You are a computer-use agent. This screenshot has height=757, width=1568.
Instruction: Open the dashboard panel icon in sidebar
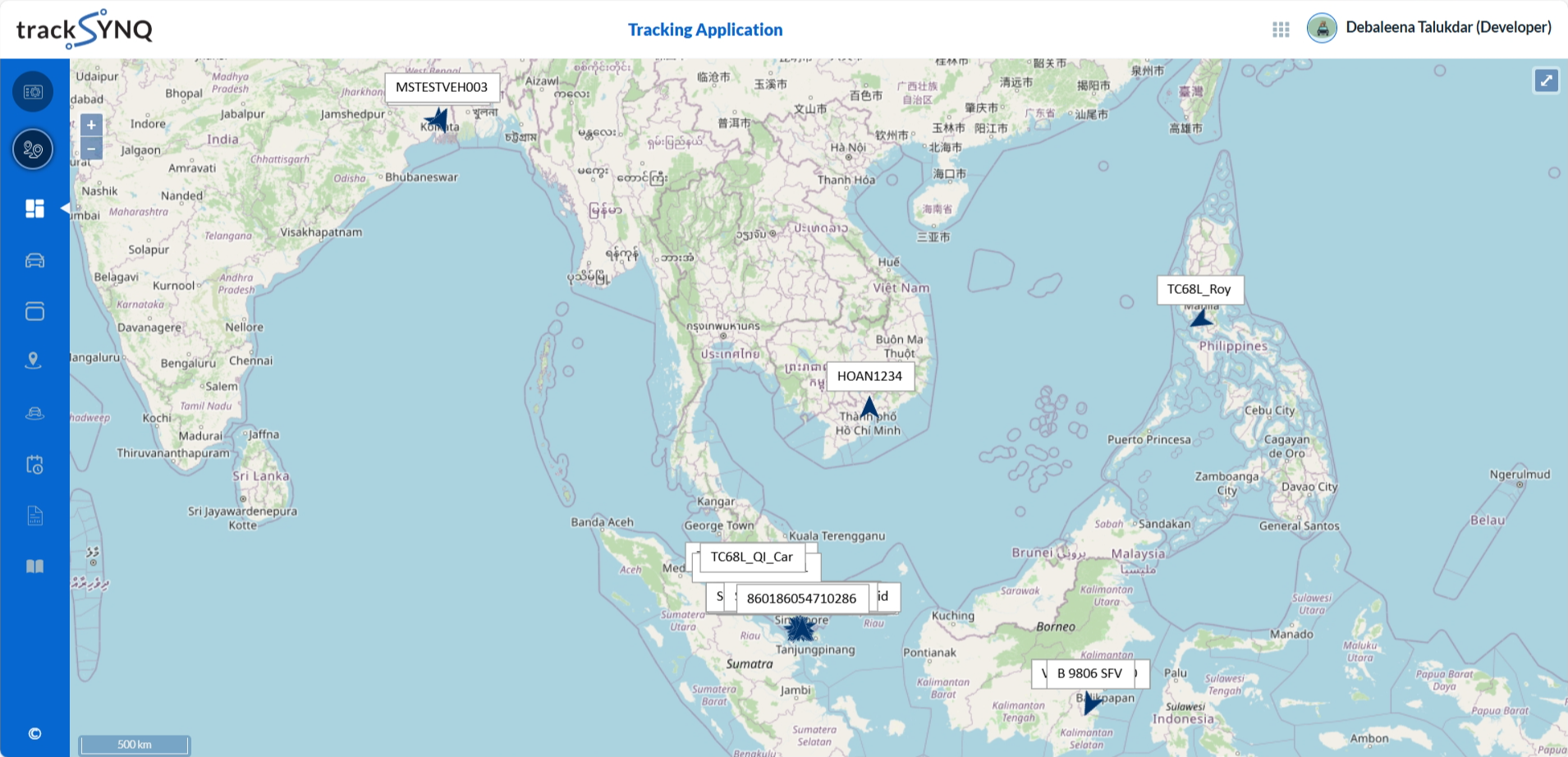click(34, 209)
